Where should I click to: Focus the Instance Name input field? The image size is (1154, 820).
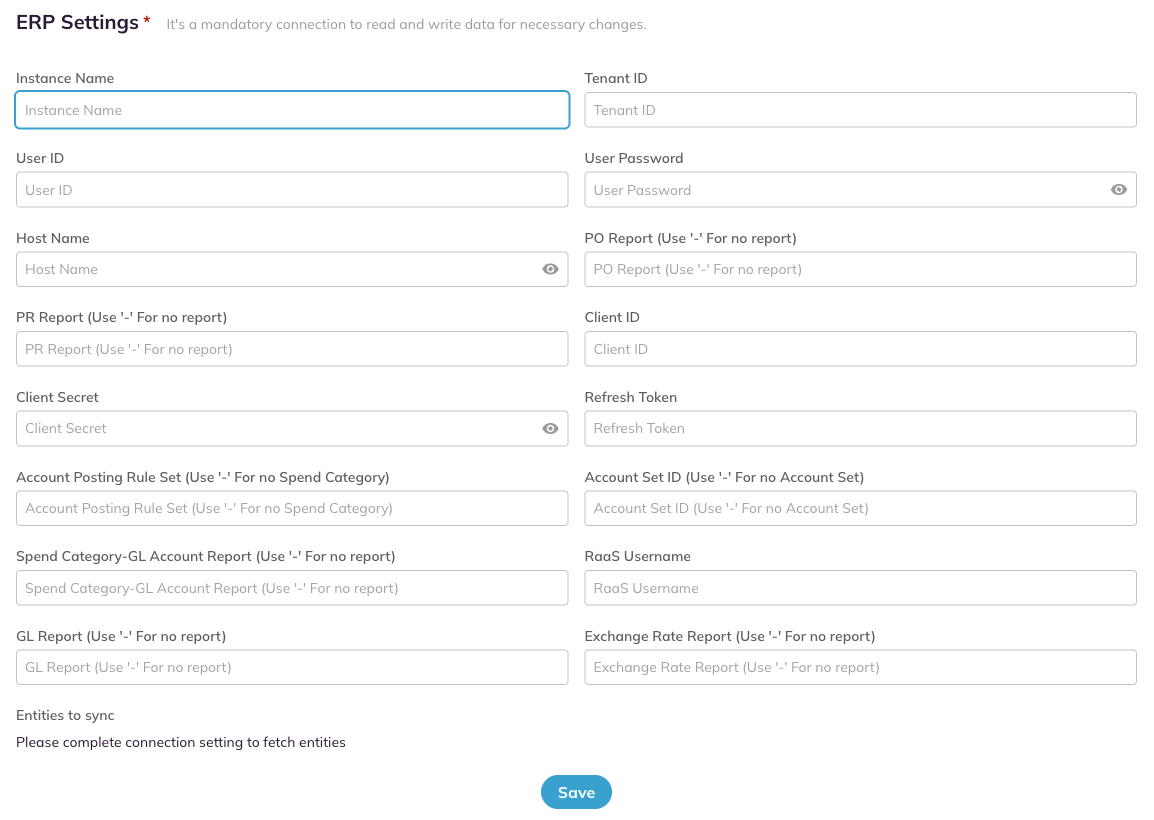pos(292,110)
